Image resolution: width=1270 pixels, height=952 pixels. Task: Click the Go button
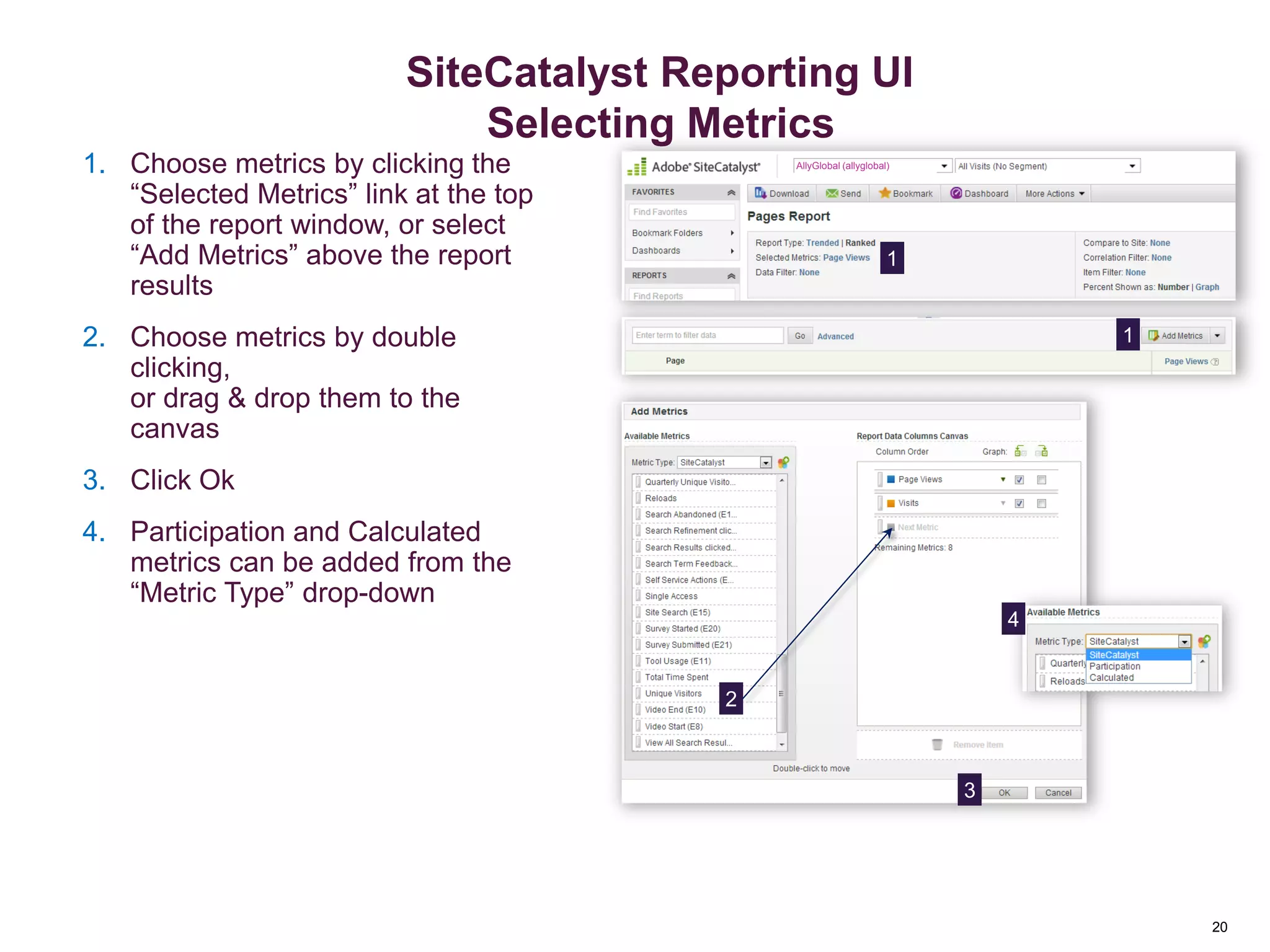click(800, 336)
